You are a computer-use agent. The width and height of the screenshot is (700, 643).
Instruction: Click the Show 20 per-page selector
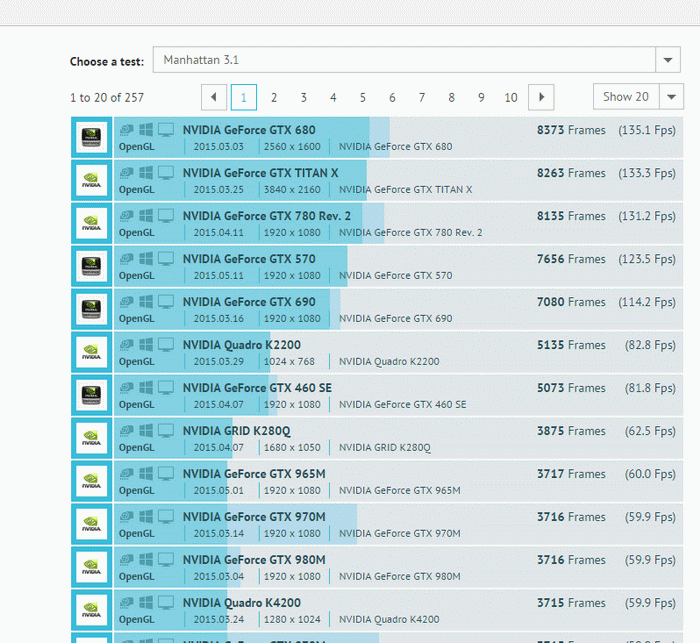click(626, 97)
